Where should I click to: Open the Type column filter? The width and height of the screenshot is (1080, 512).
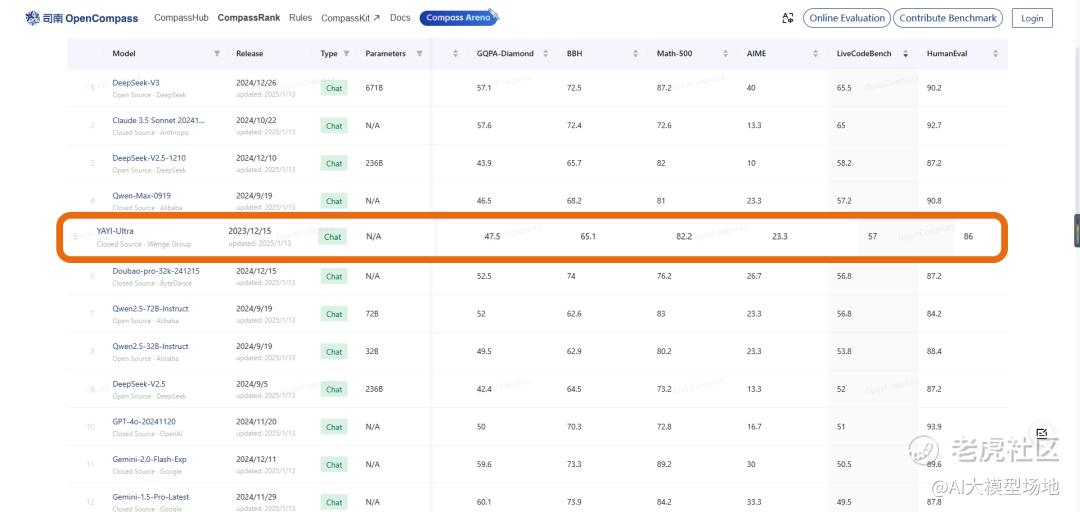346,53
